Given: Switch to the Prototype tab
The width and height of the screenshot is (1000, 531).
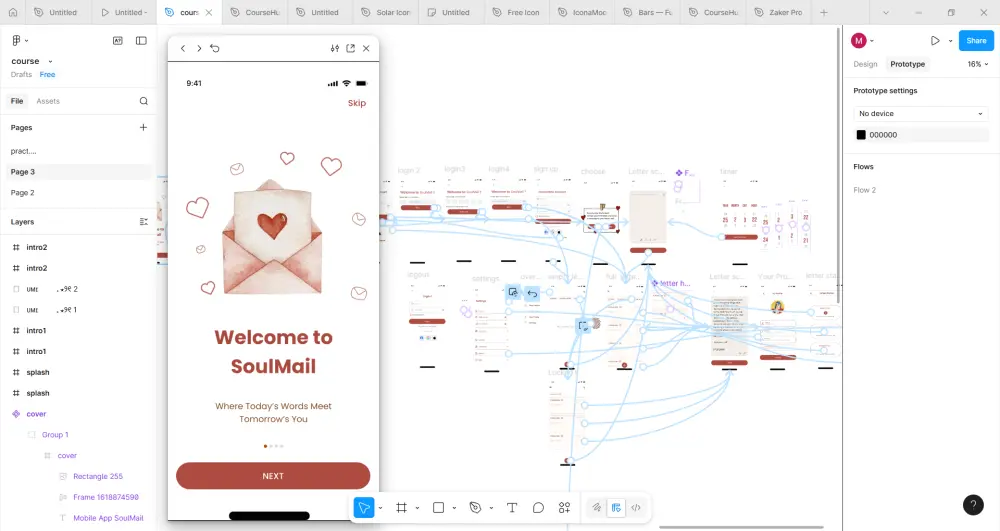Looking at the screenshot, I should point(908,64).
